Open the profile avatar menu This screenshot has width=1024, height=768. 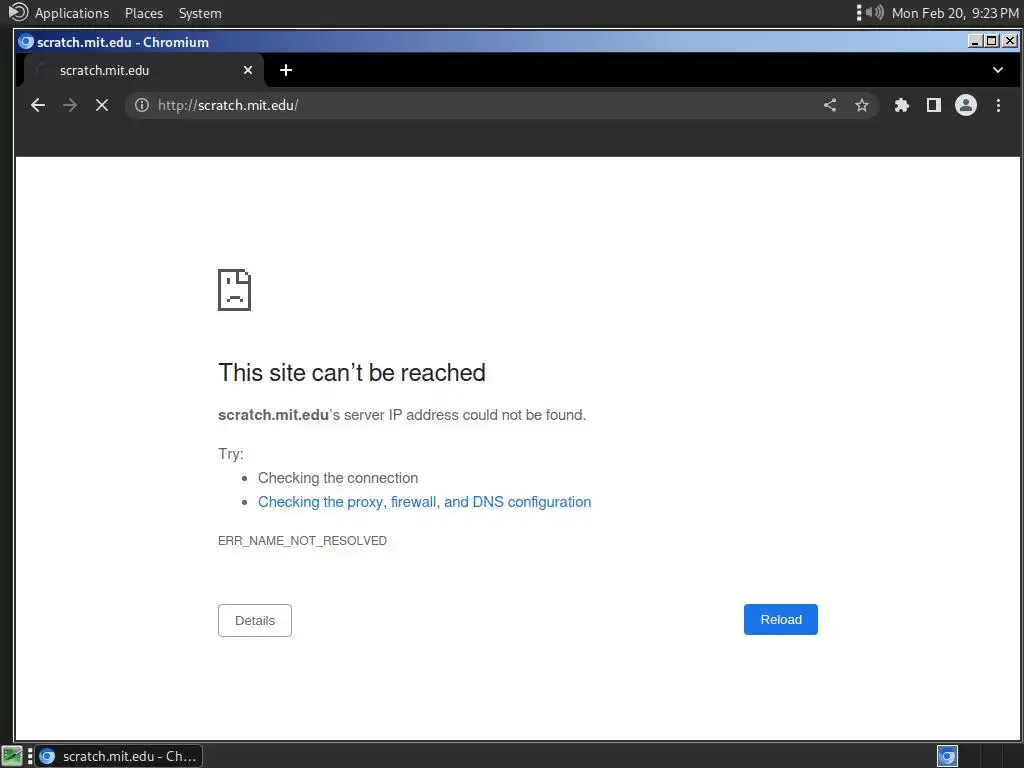966,105
